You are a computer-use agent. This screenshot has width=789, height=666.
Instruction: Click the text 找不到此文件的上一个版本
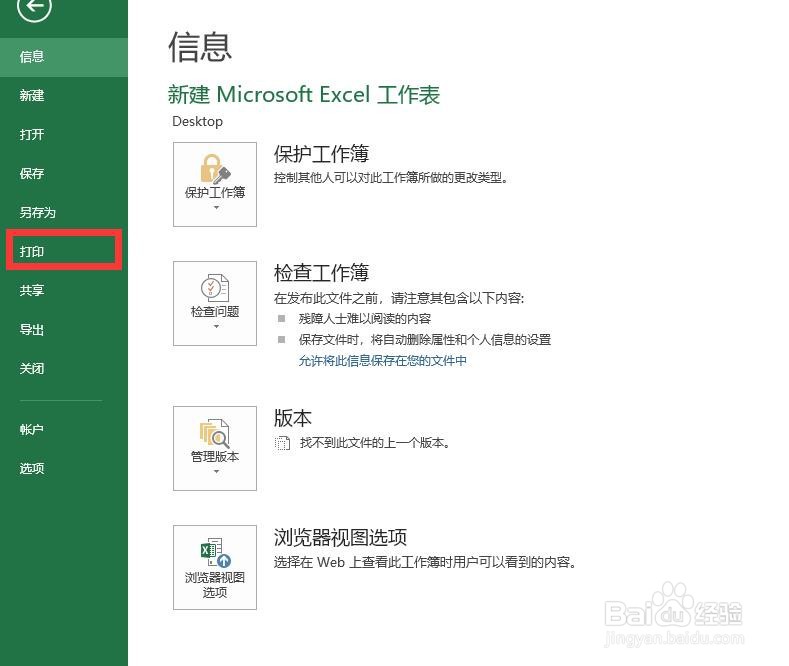click(x=374, y=443)
